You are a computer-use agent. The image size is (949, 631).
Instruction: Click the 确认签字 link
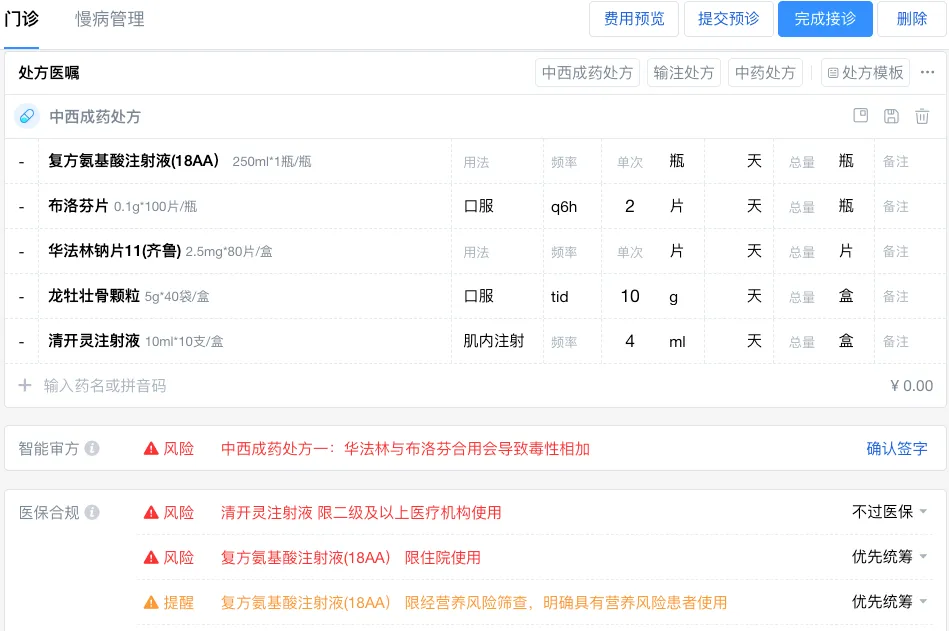click(896, 449)
